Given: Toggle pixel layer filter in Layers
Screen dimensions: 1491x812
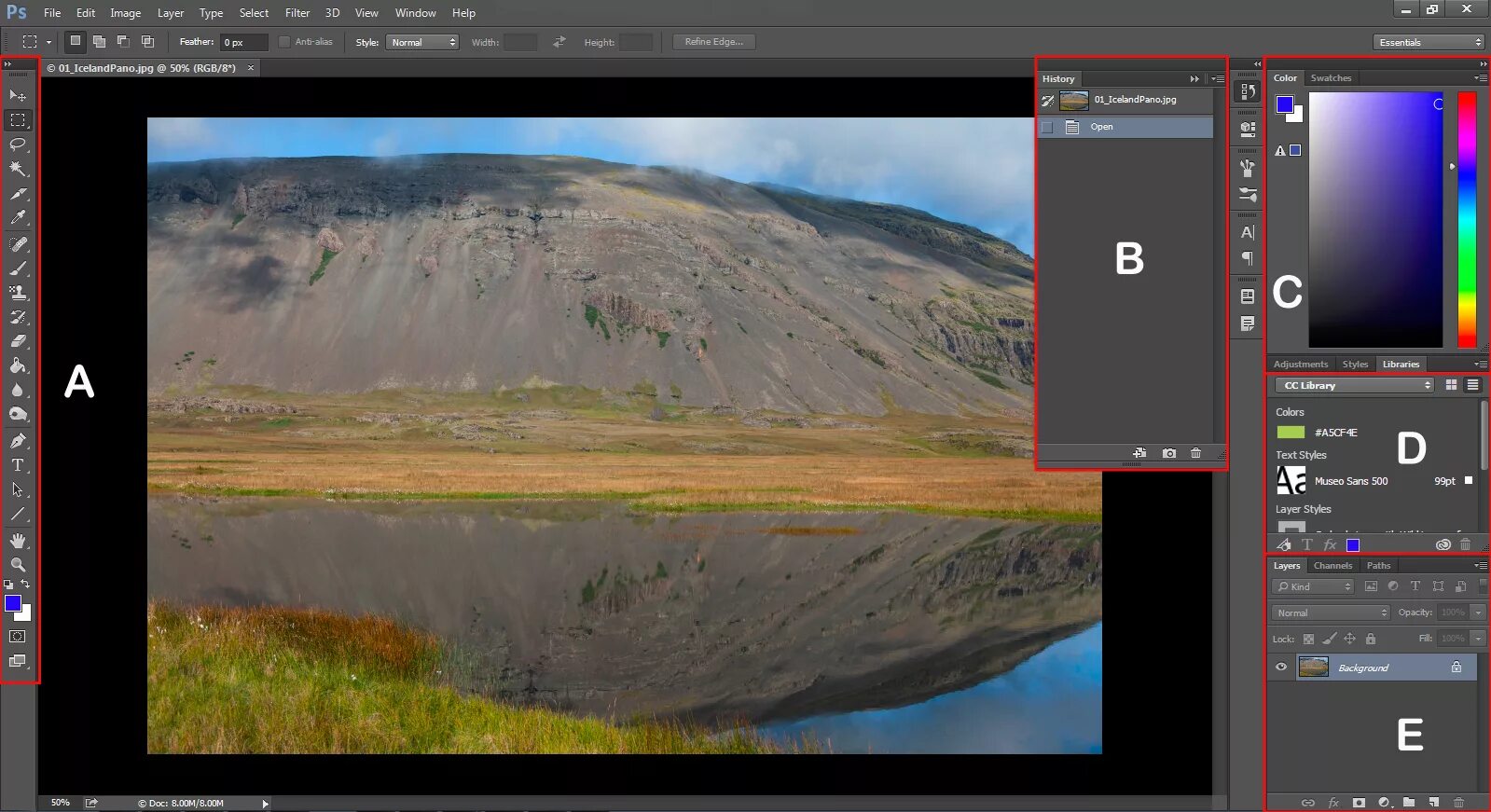Looking at the screenshot, I should pyautogui.click(x=1371, y=586).
